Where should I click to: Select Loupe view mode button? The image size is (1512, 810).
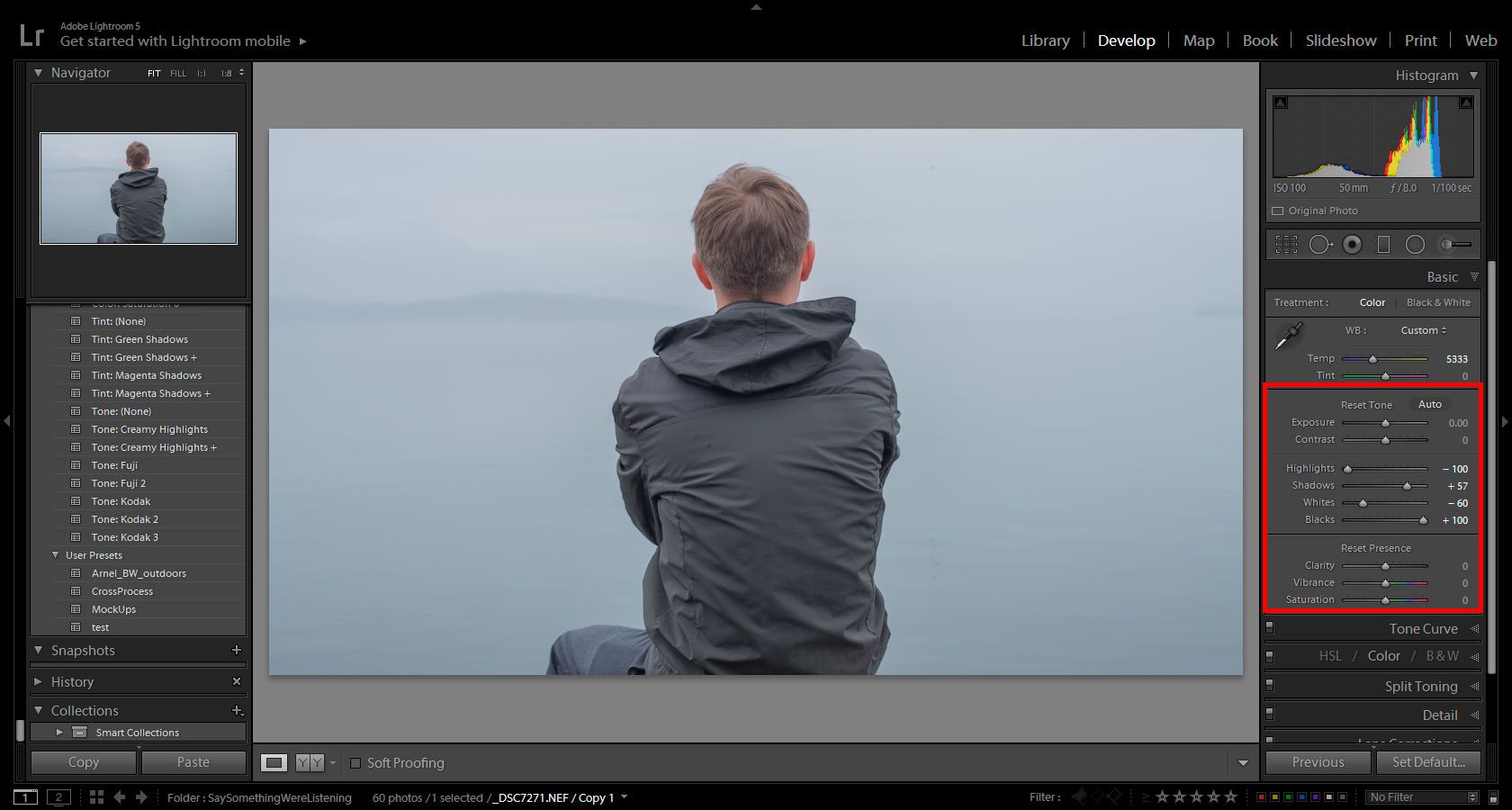click(274, 763)
